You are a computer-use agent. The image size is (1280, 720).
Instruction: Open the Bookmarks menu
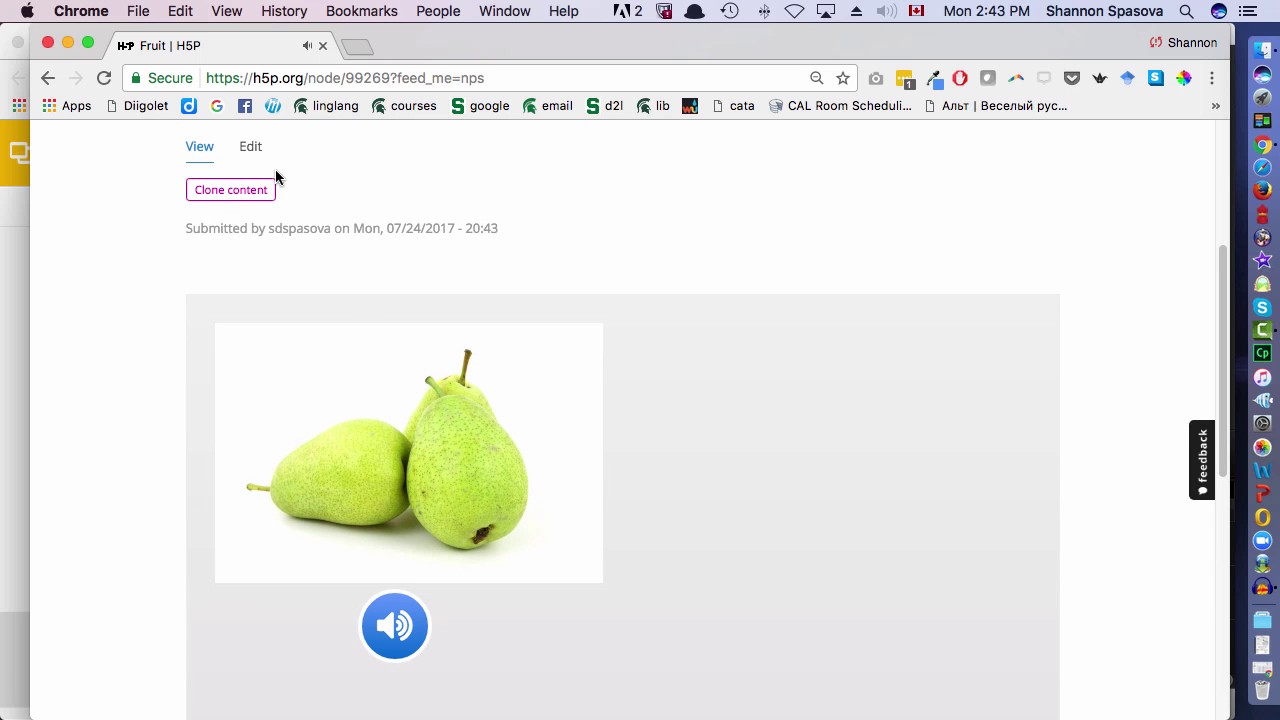tap(362, 11)
